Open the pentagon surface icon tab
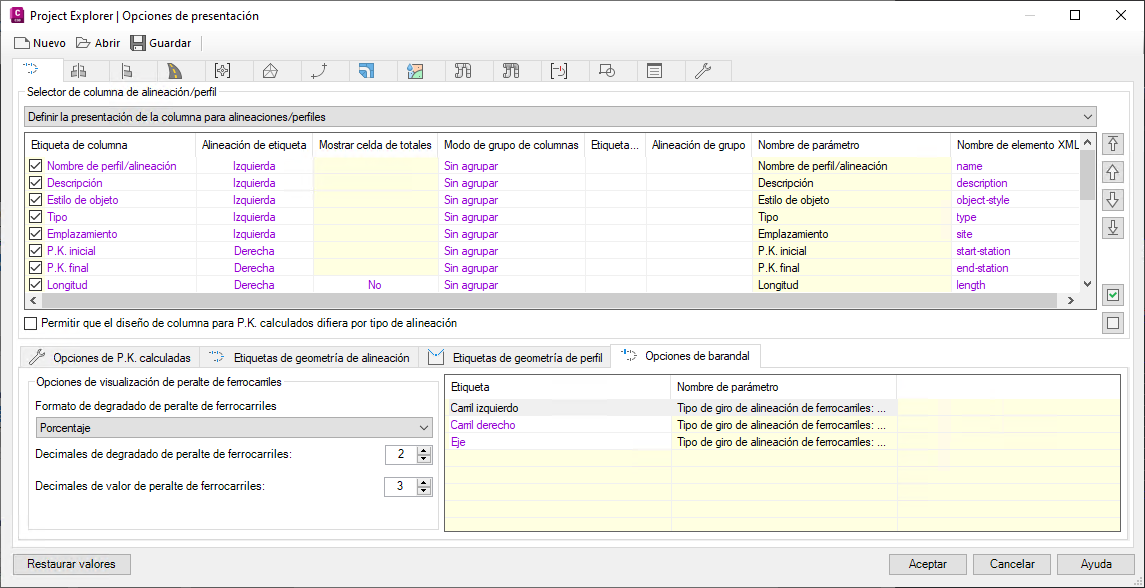The height and width of the screenshot is (588, 1145). [270, 71]
